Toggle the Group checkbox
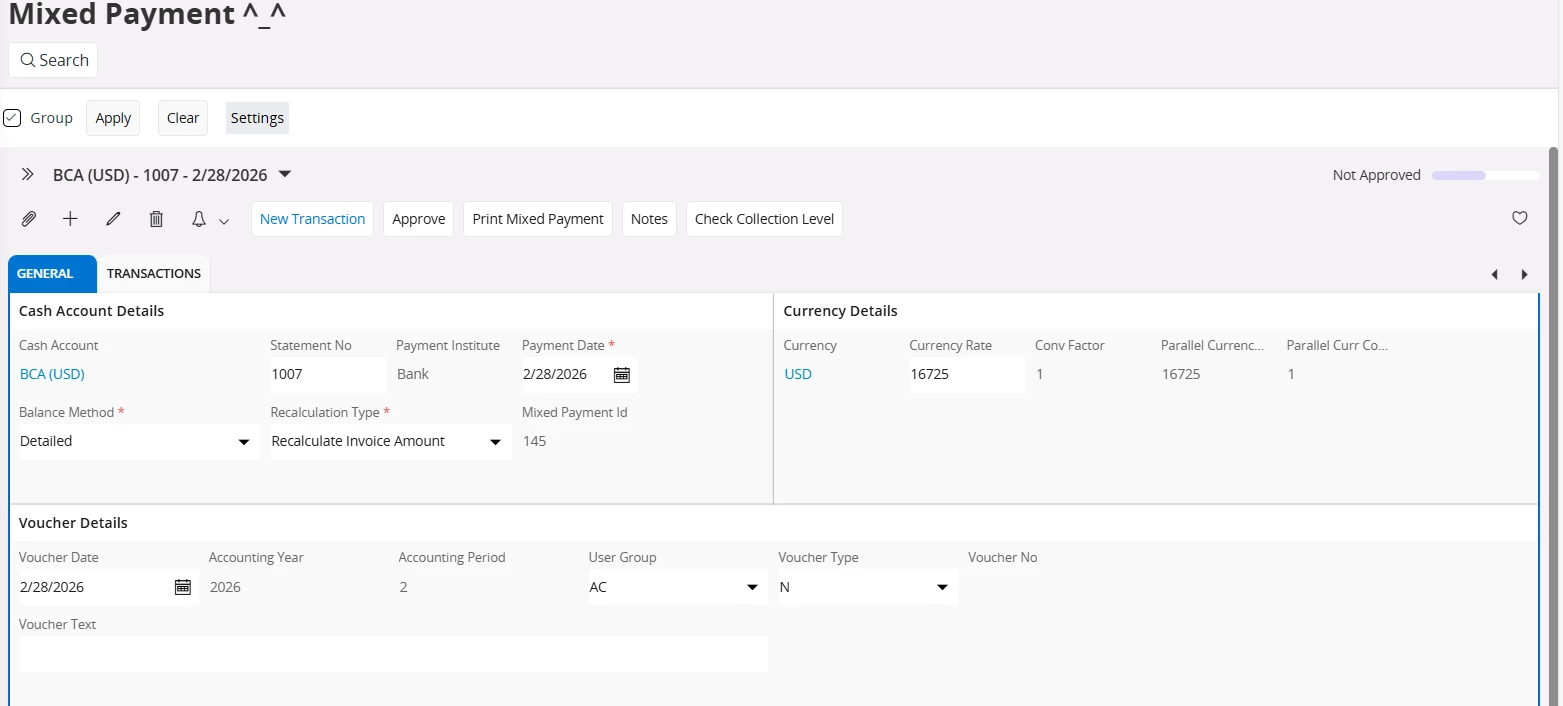The height and width of the screenshot is (706, 1563). click(x=12, y=118)
